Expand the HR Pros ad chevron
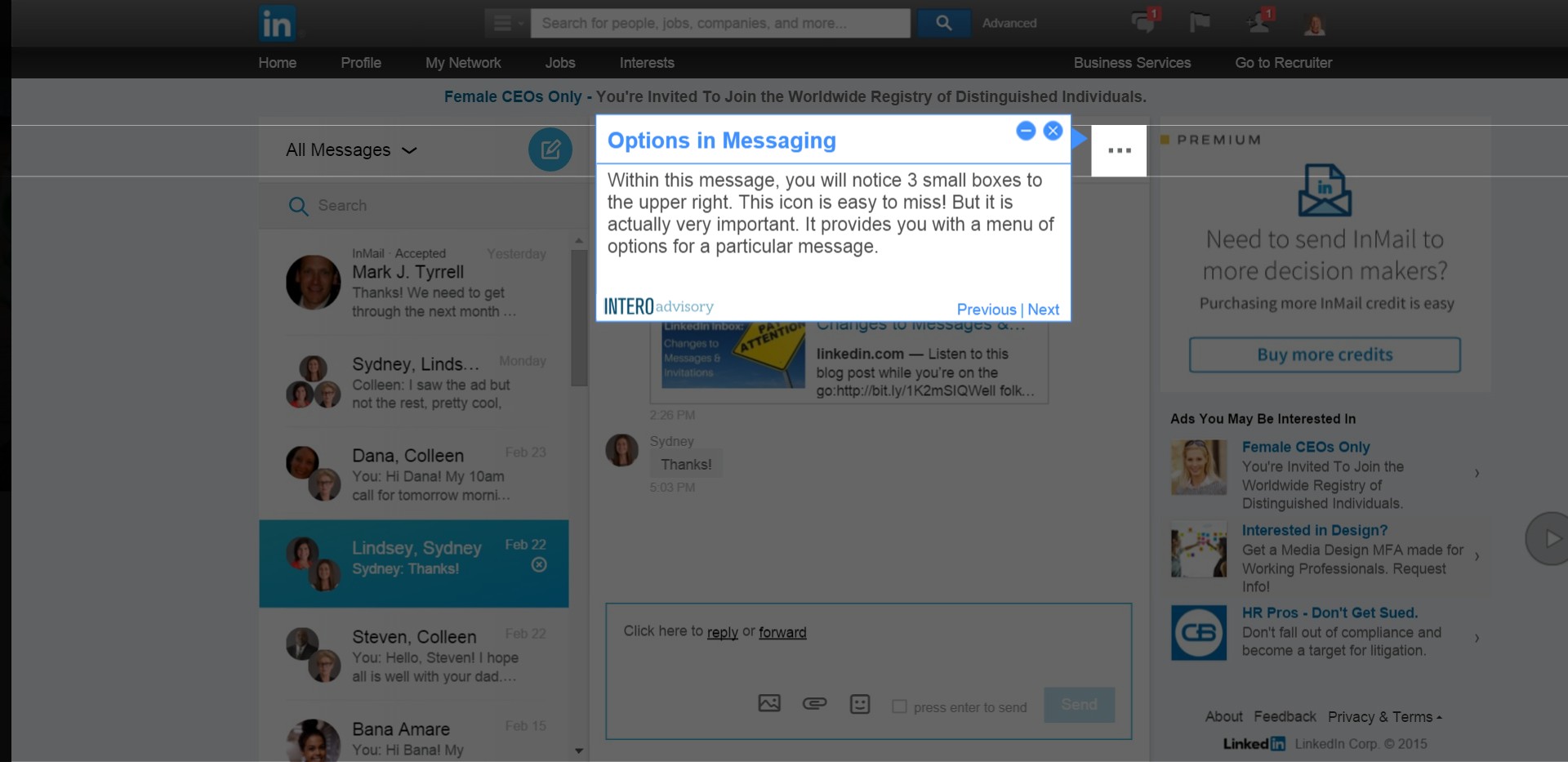This screenshot has width=1568, height=762. (x=1477, y=638)
